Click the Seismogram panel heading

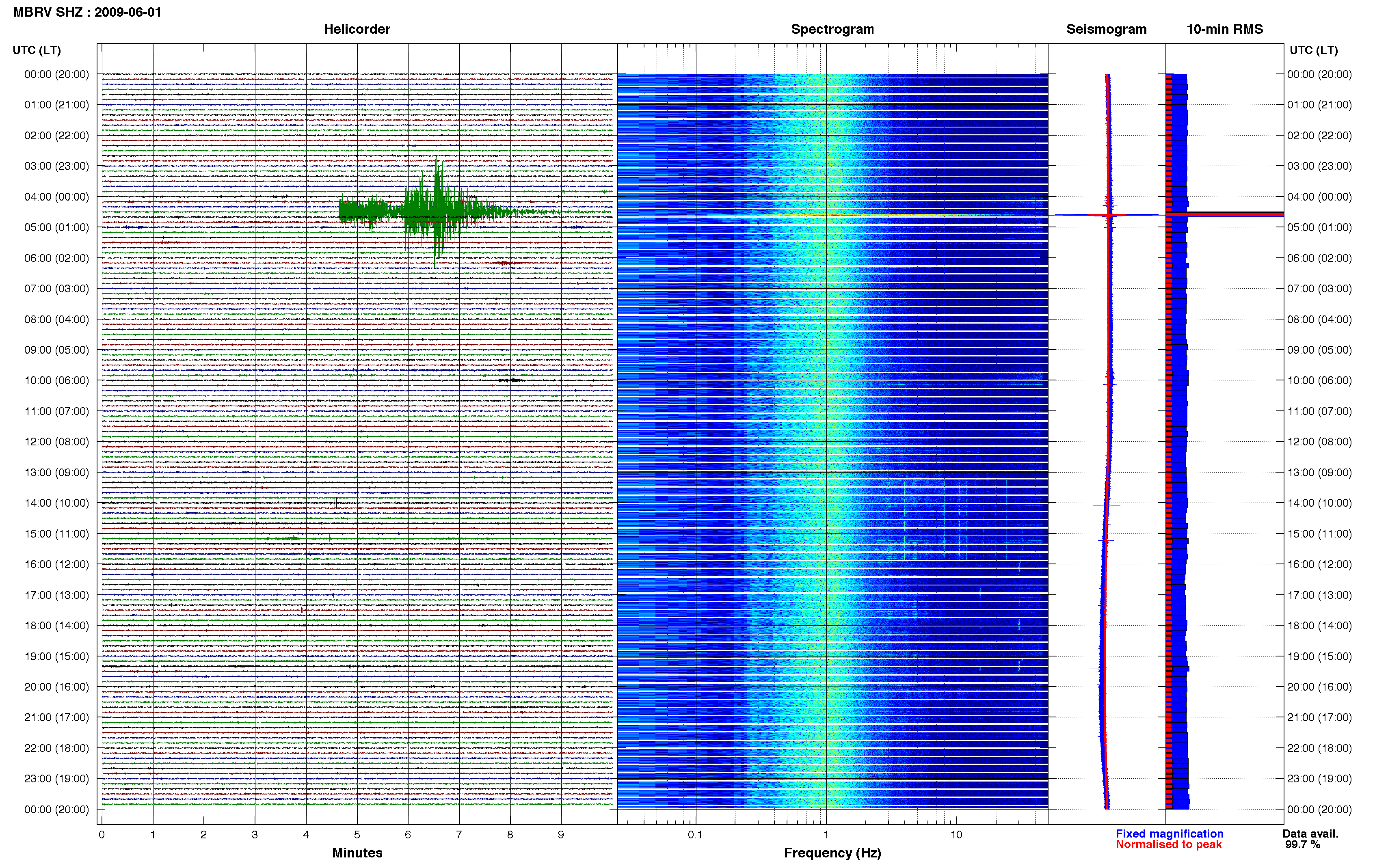pos(1106,29)
